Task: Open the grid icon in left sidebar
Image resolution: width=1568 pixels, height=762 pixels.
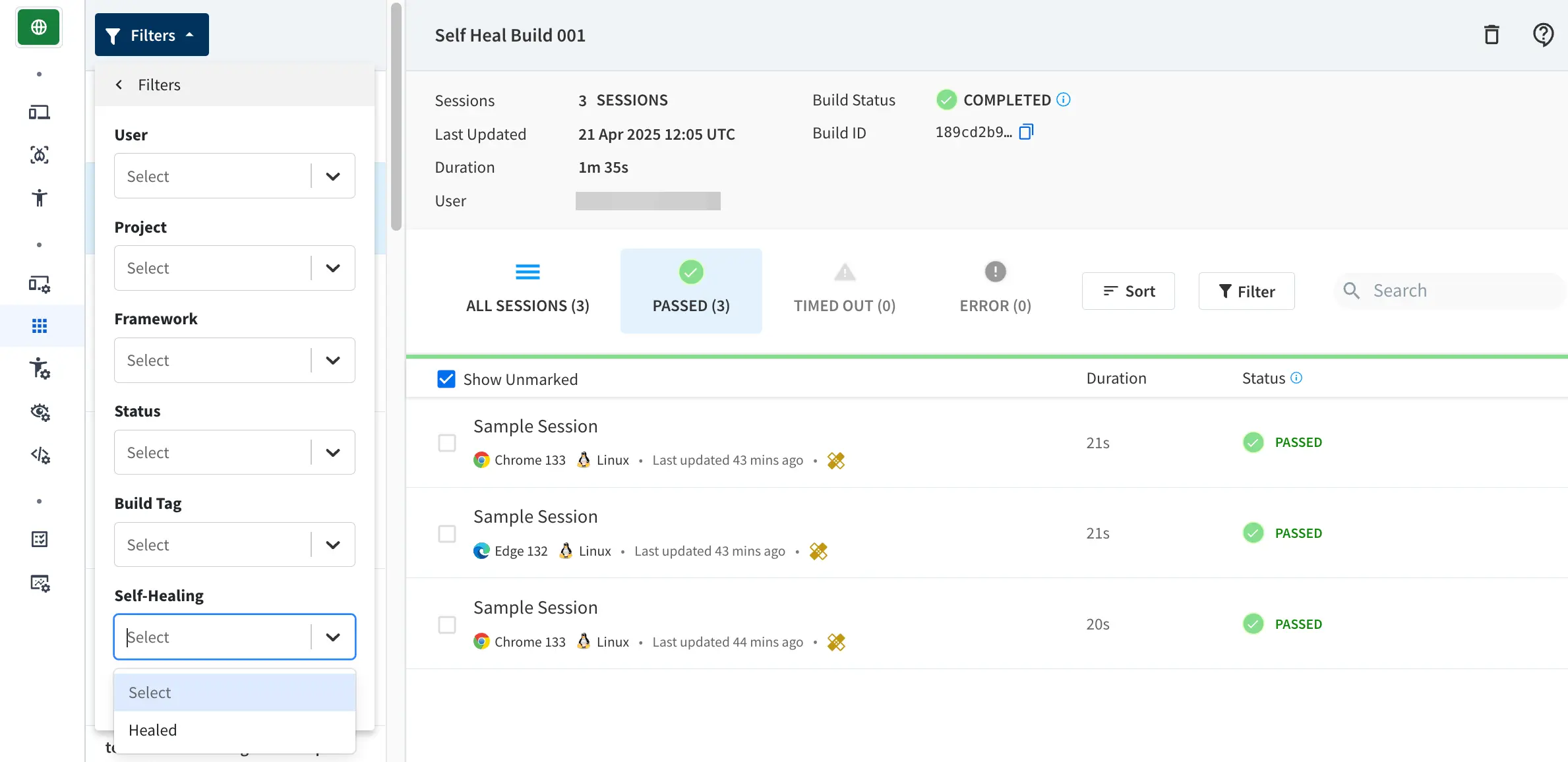Action: pyautogui.click(x=40, y=326)
